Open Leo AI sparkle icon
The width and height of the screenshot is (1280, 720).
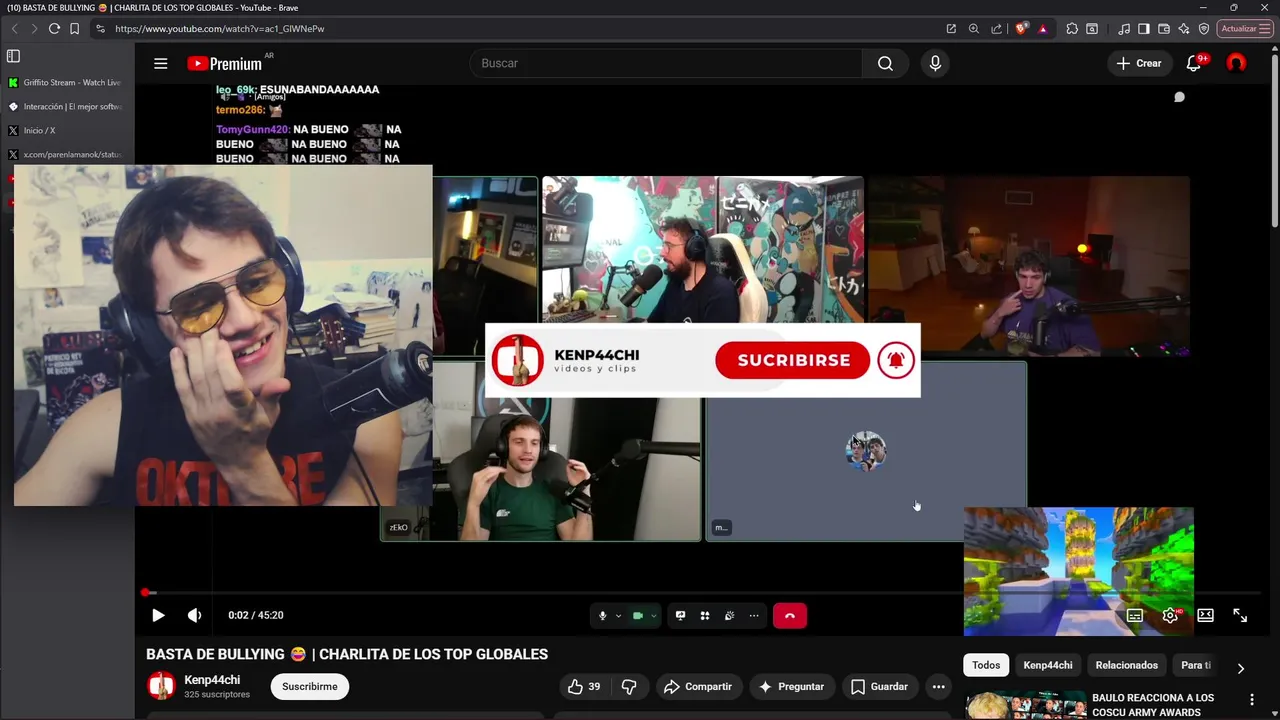click(1184, 29)
